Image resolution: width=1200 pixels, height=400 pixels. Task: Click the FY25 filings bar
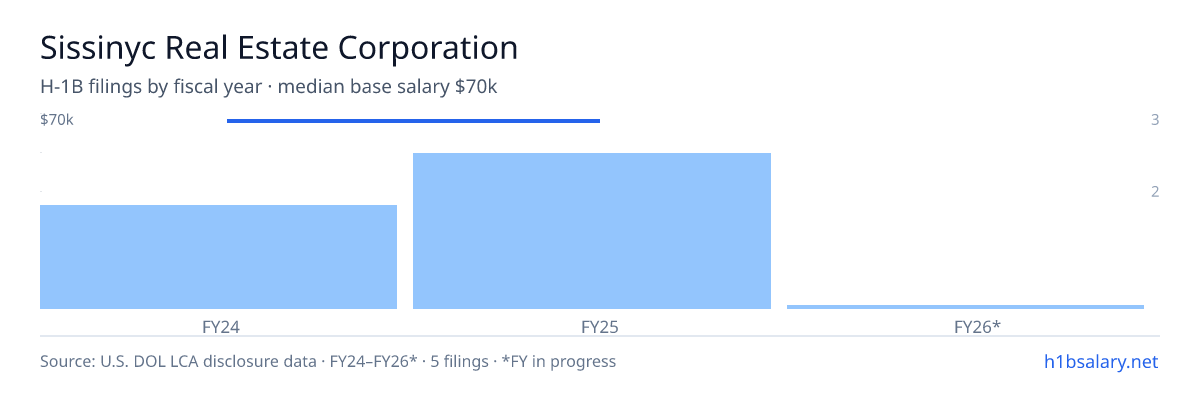tap(592, 231)
